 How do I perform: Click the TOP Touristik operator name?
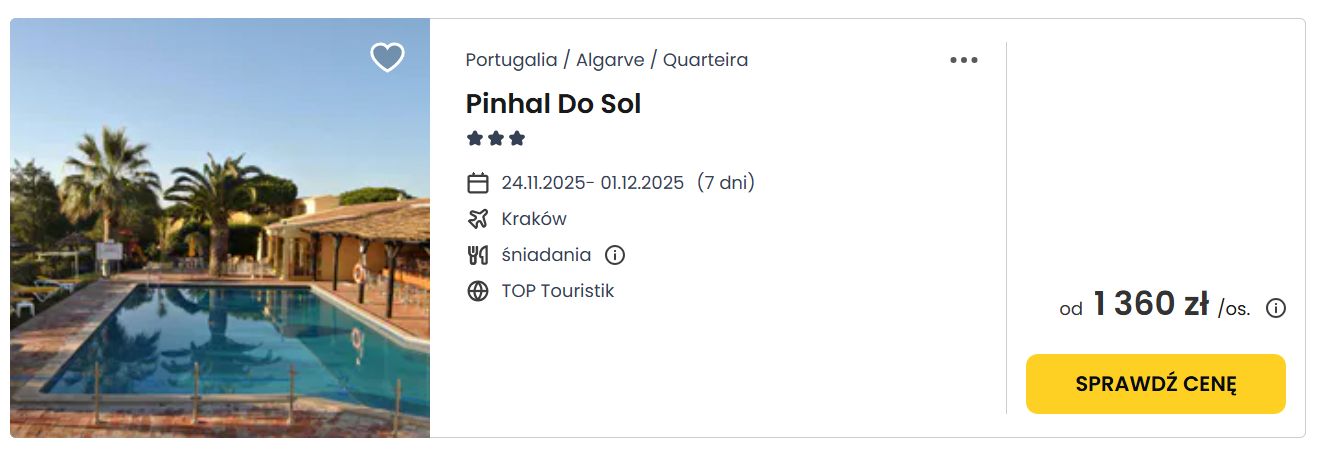(x=558, y=291)
